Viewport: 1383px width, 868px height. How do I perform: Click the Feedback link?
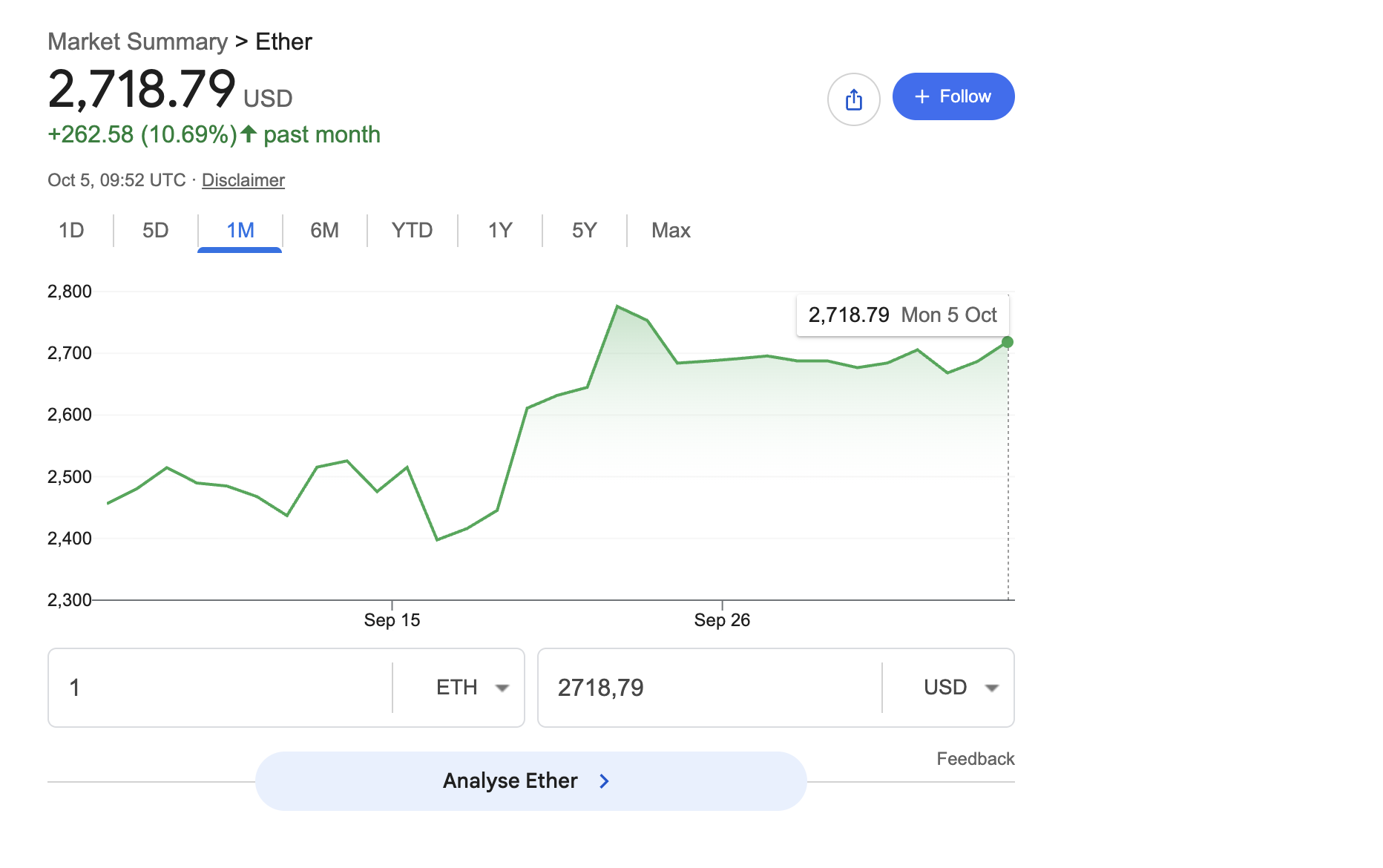click(975, 758)
